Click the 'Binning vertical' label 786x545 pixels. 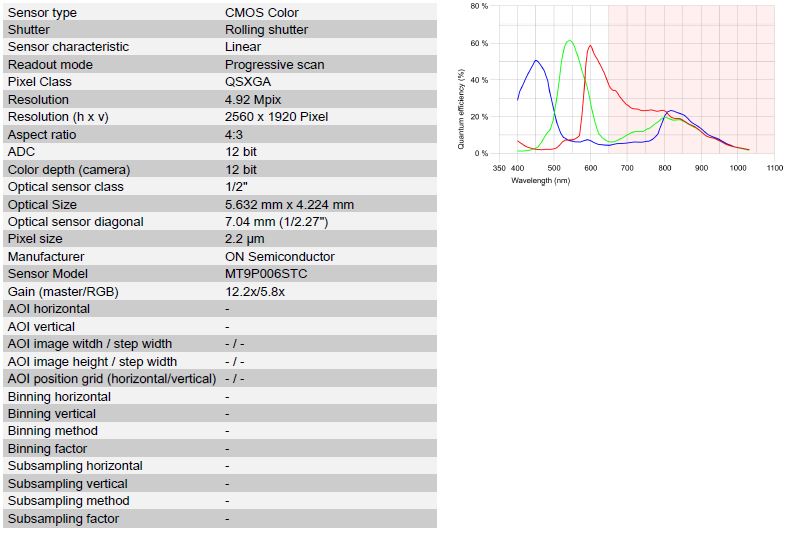[52, 414]
